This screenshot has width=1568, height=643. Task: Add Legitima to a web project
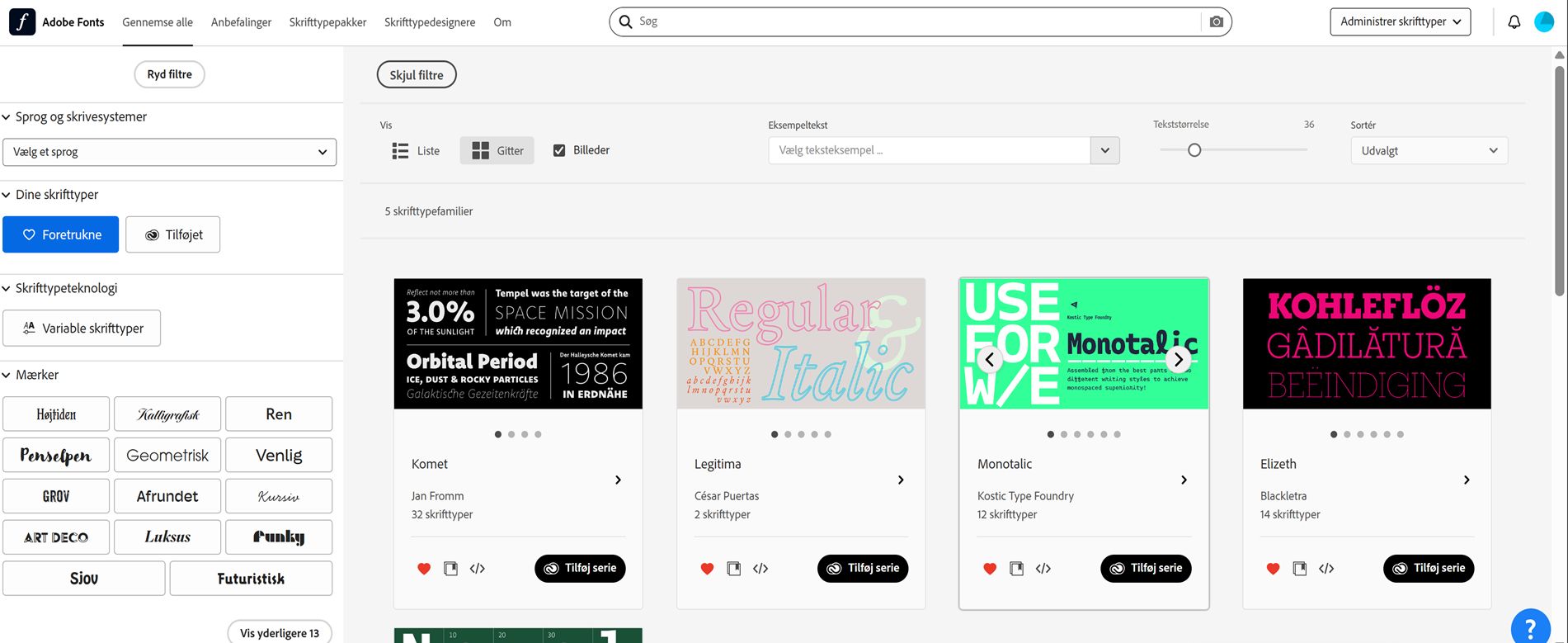[733, 569]
